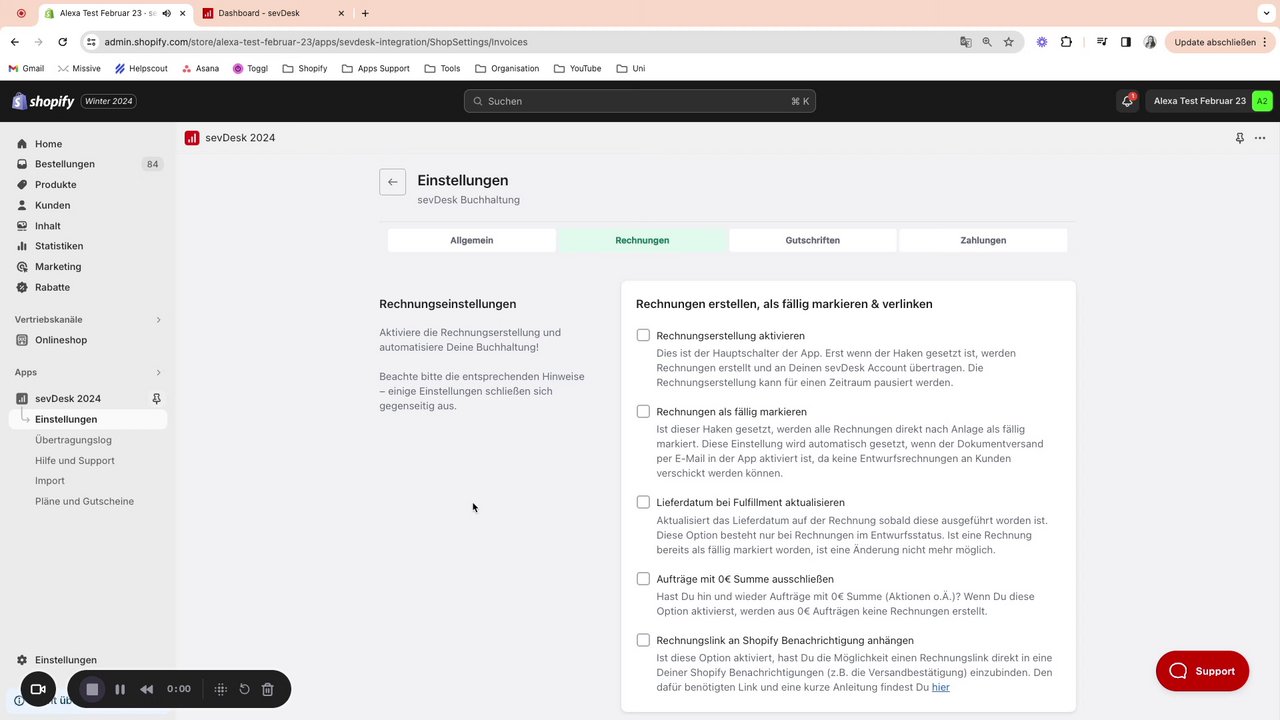The width and height of the screenshot is (1280, 720).
Task: Open media control icon in Chrome toolbar
Action: click(x=1101, y=42)
